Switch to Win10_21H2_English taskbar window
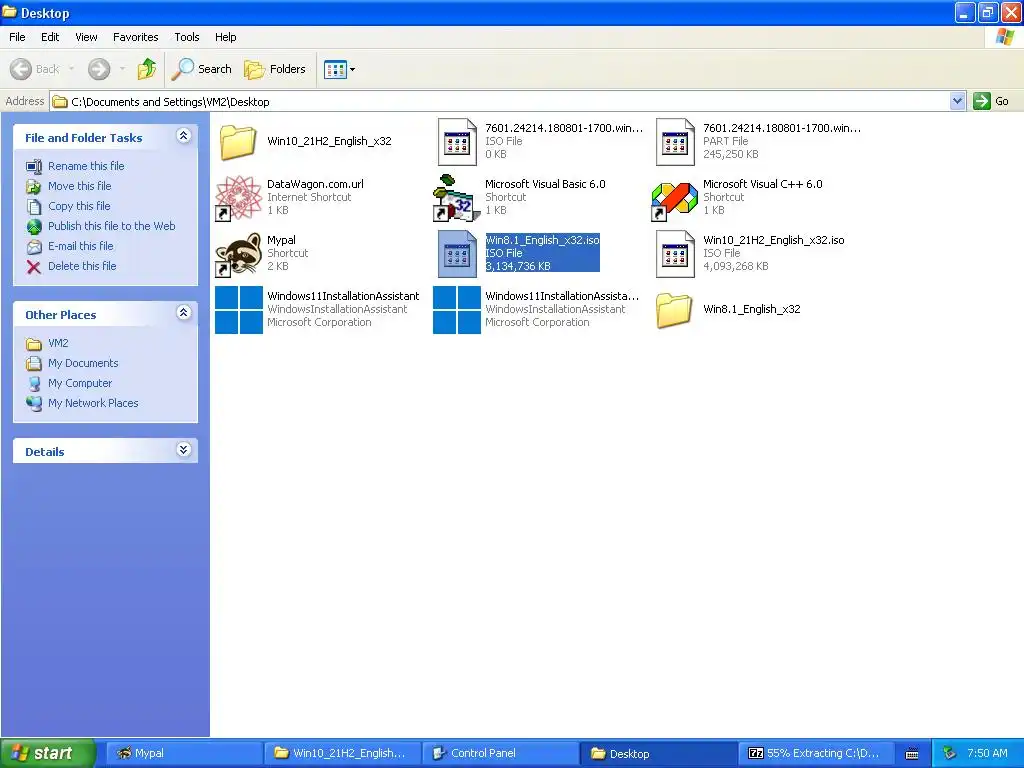This screenshot has width=1024, height=768. pyautogui.click(x=343, y=753)
